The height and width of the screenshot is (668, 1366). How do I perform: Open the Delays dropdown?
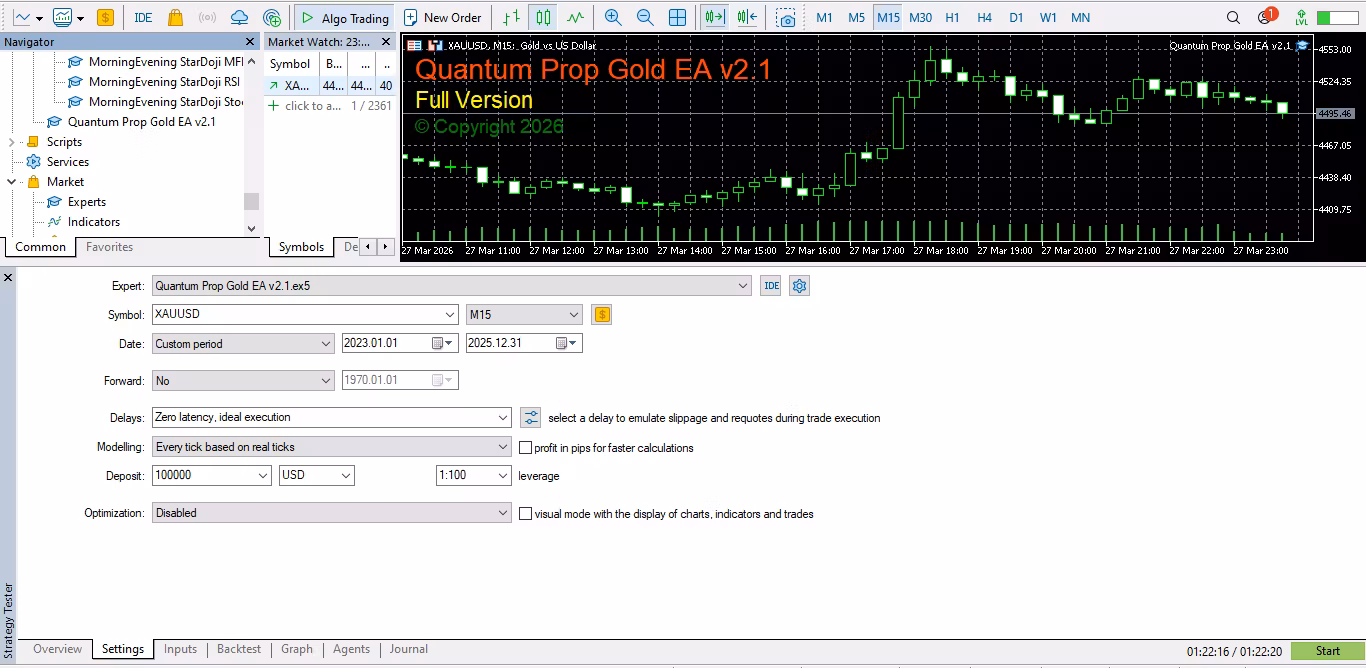tap(503, 418)
